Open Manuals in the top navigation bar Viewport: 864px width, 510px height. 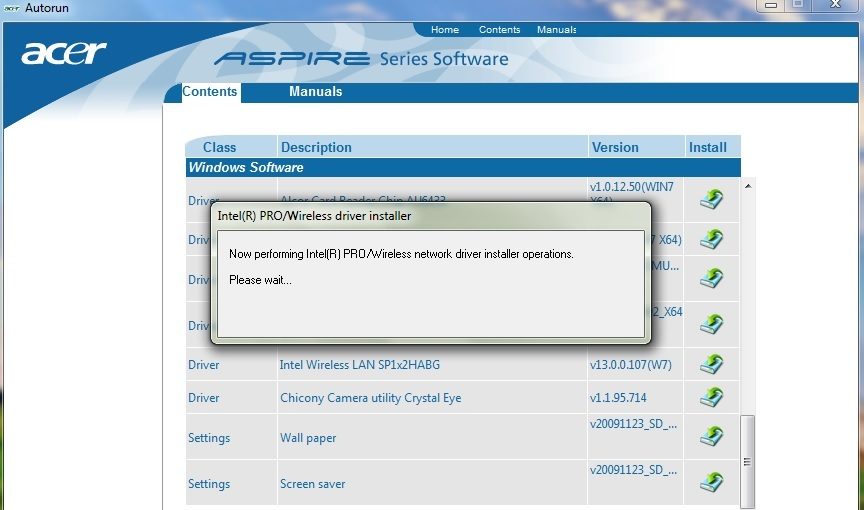557,30
